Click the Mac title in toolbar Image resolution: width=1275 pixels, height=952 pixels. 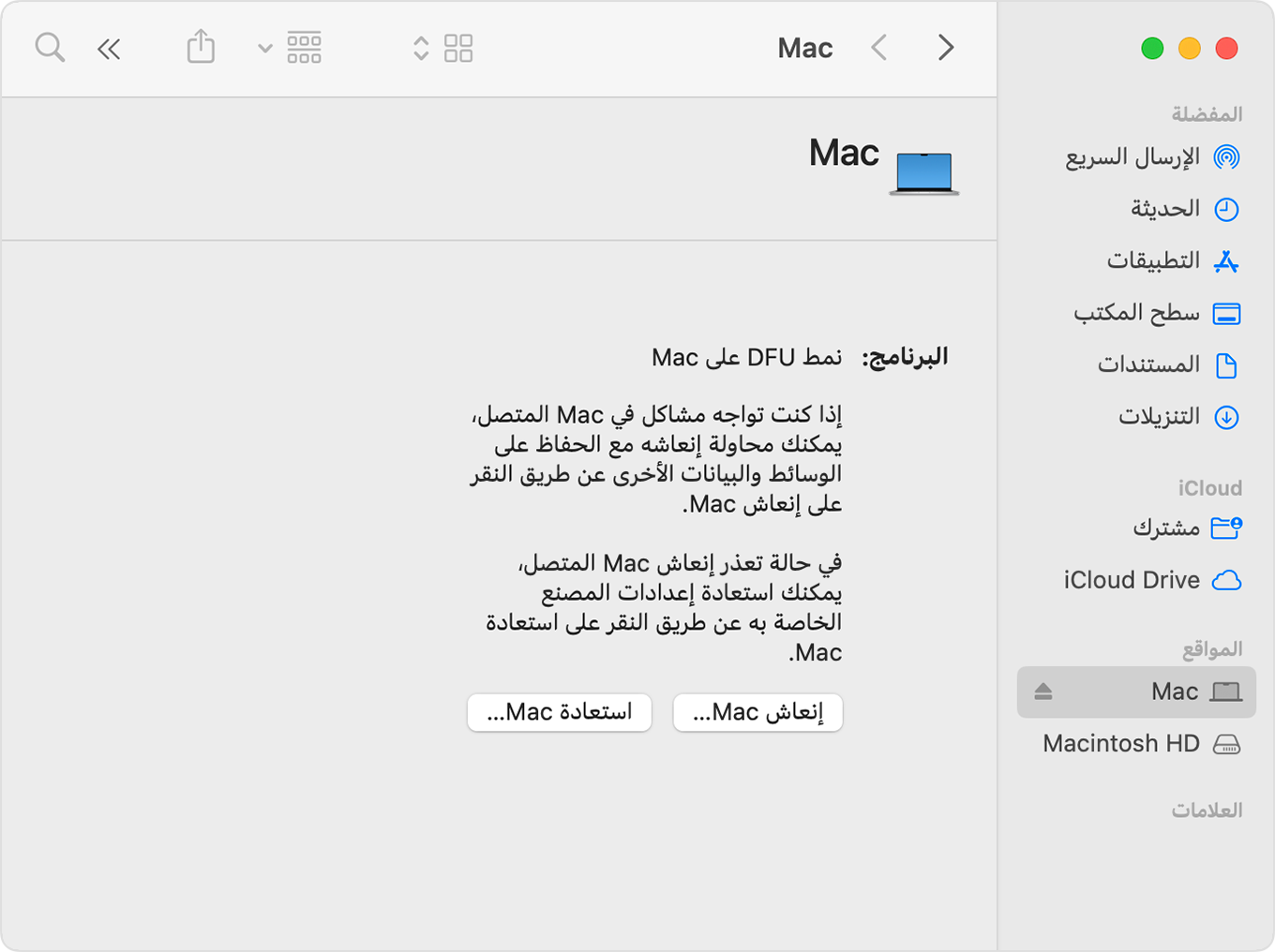click(805, 48)
